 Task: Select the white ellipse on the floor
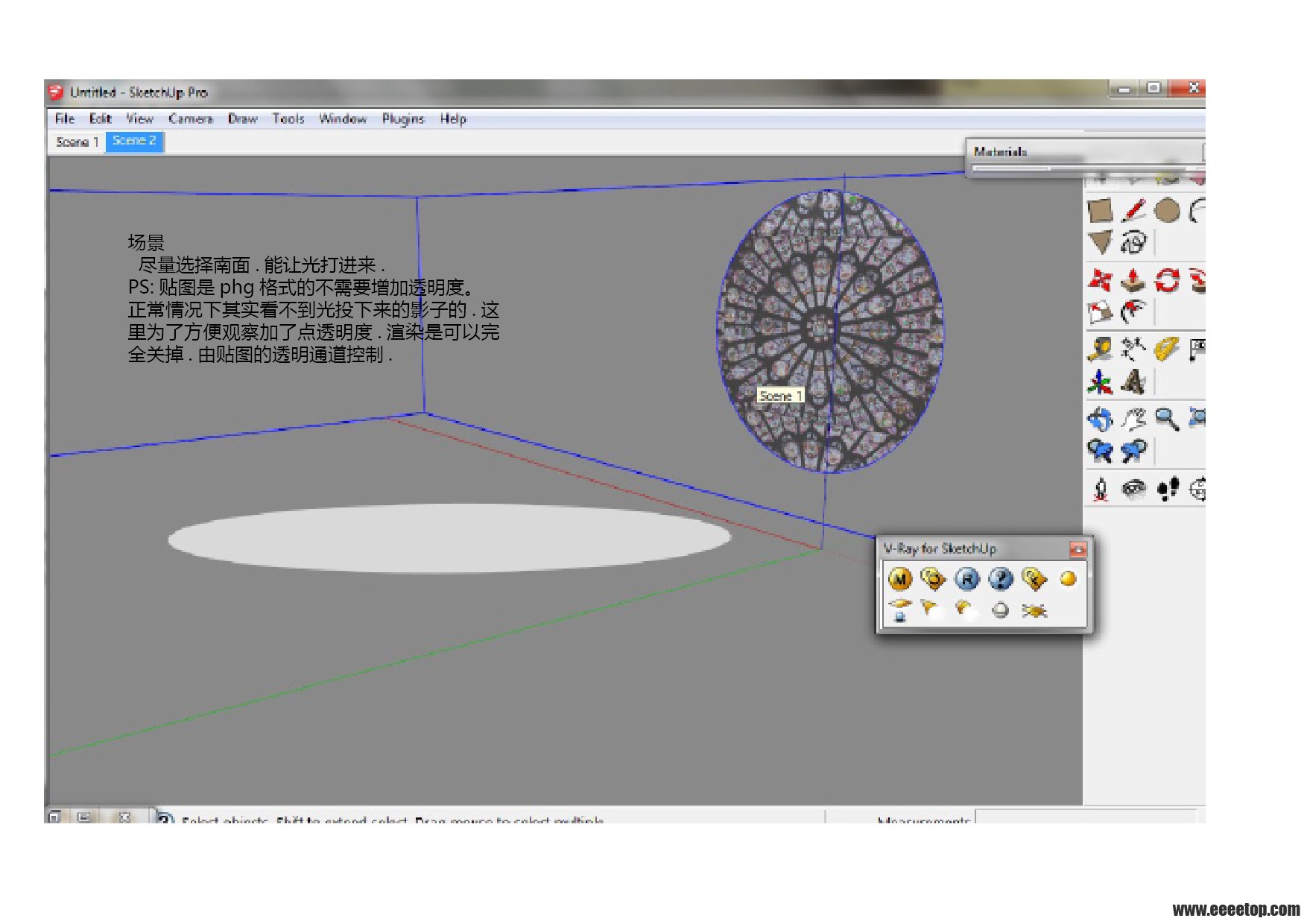(449, 538)
